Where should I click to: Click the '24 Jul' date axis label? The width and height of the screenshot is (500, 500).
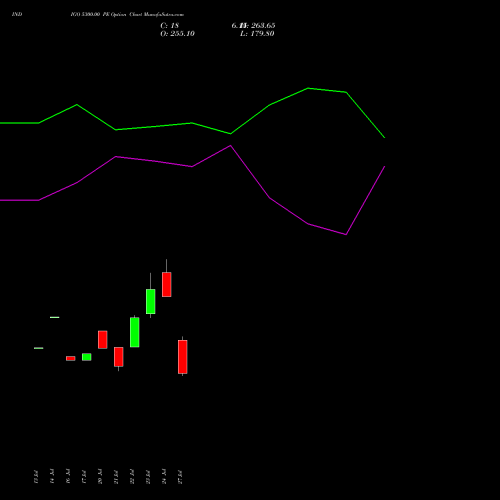click(x=164, y=477)
